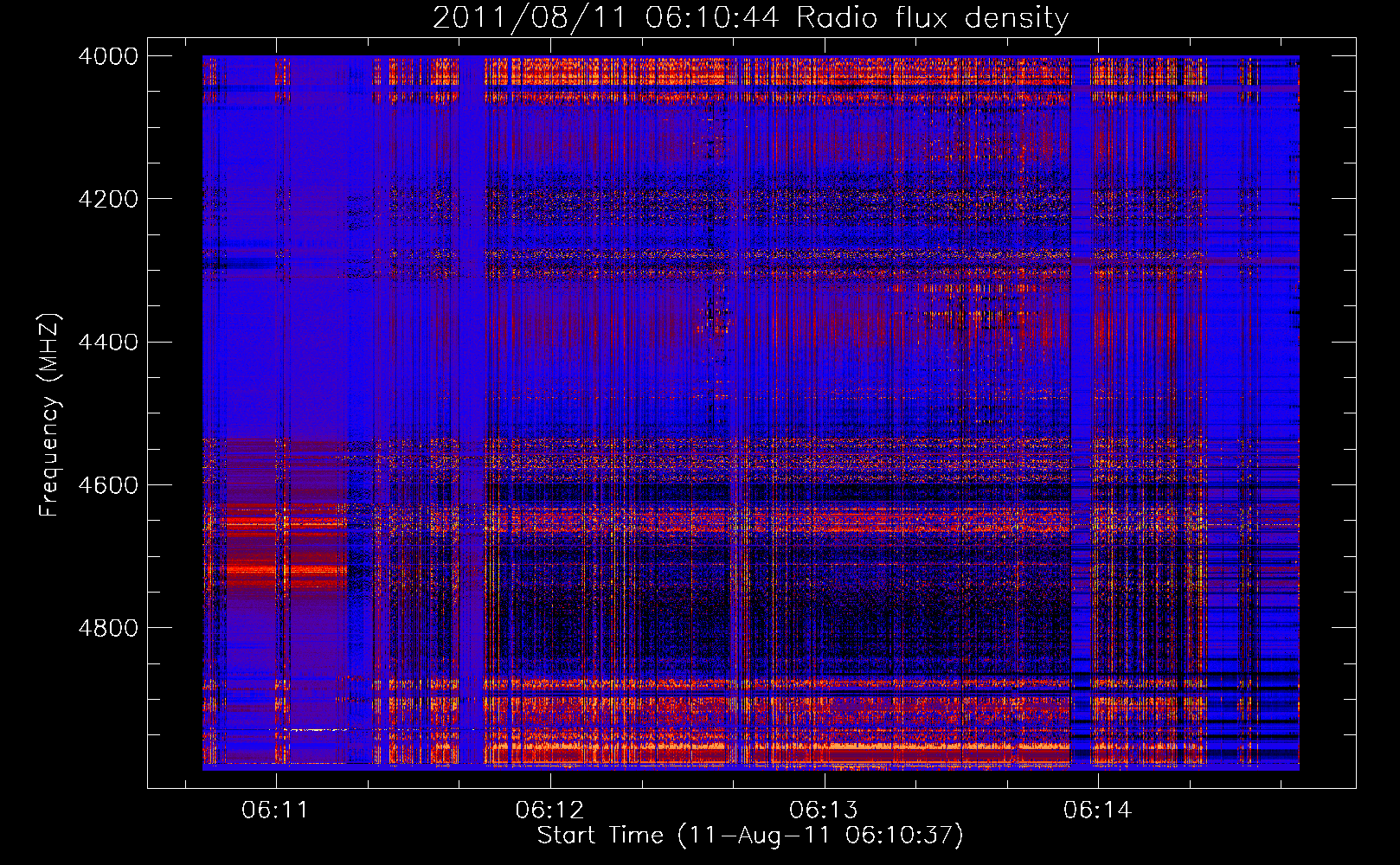Click the 06:12 time tick label

click(x=549, y=811)
